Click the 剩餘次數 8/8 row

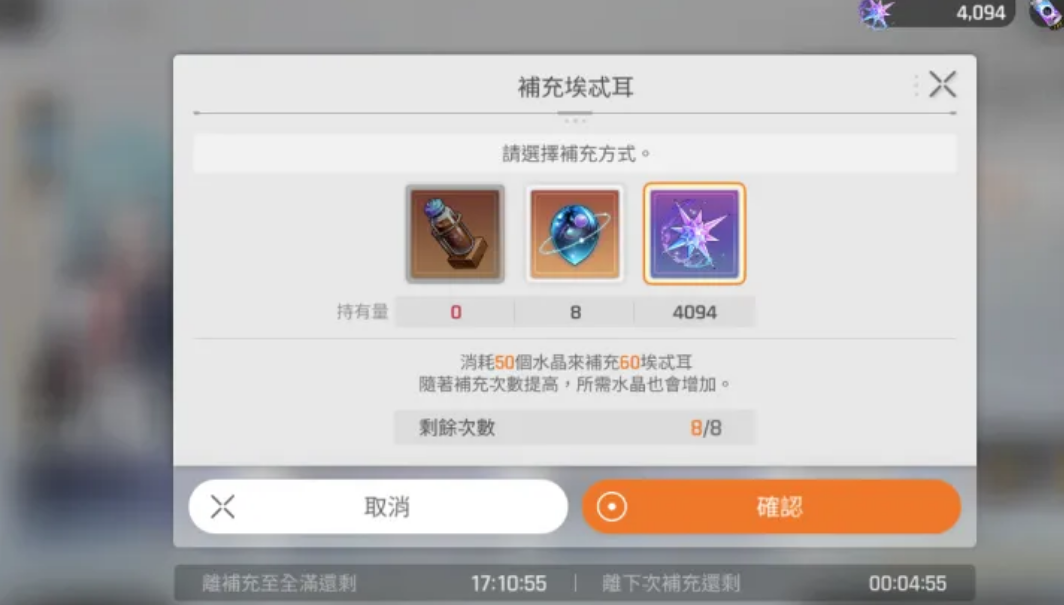[574, 428]
